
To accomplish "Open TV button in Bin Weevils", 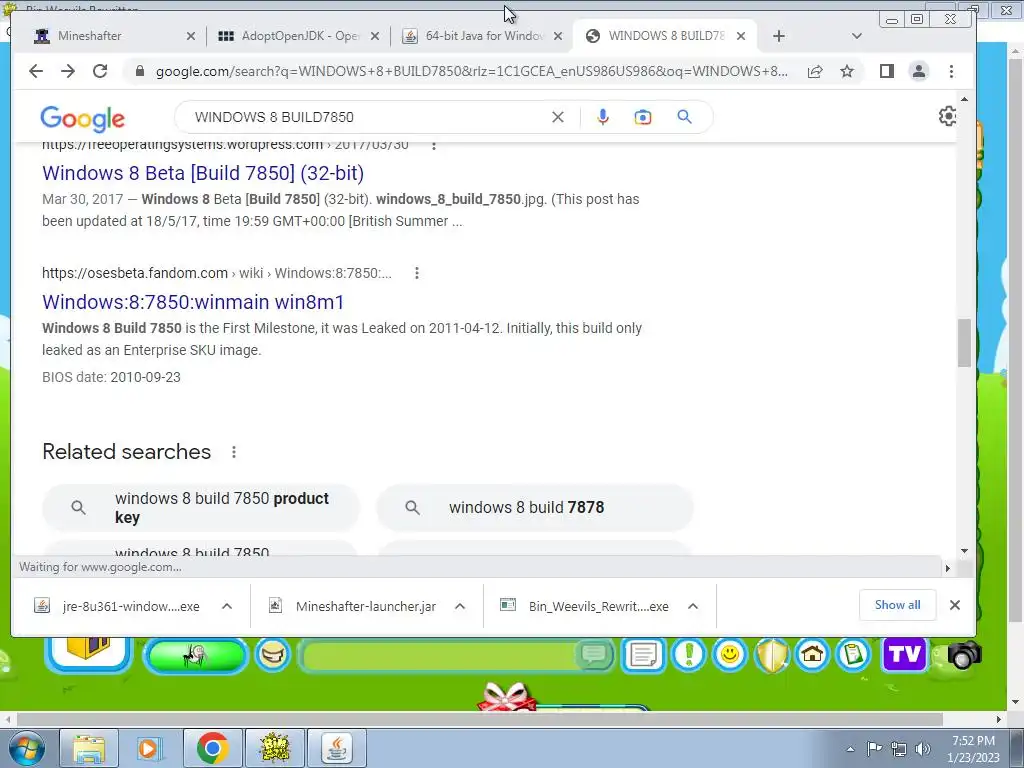I will click(x=904, y=654).
